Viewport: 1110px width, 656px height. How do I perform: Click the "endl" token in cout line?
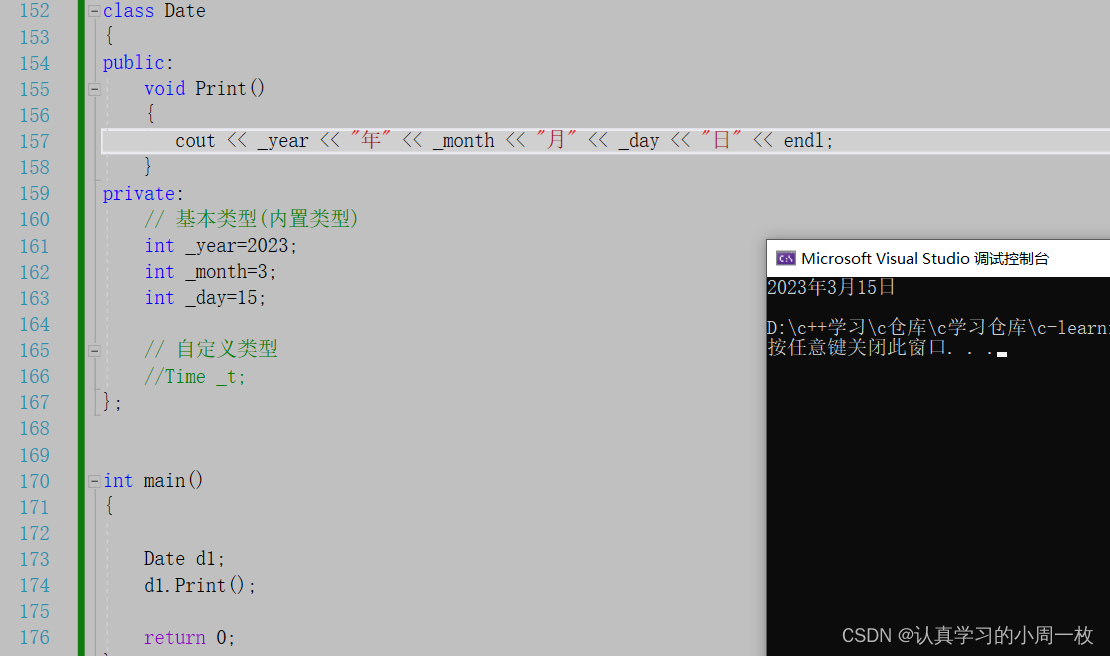(x=803, y=141)
